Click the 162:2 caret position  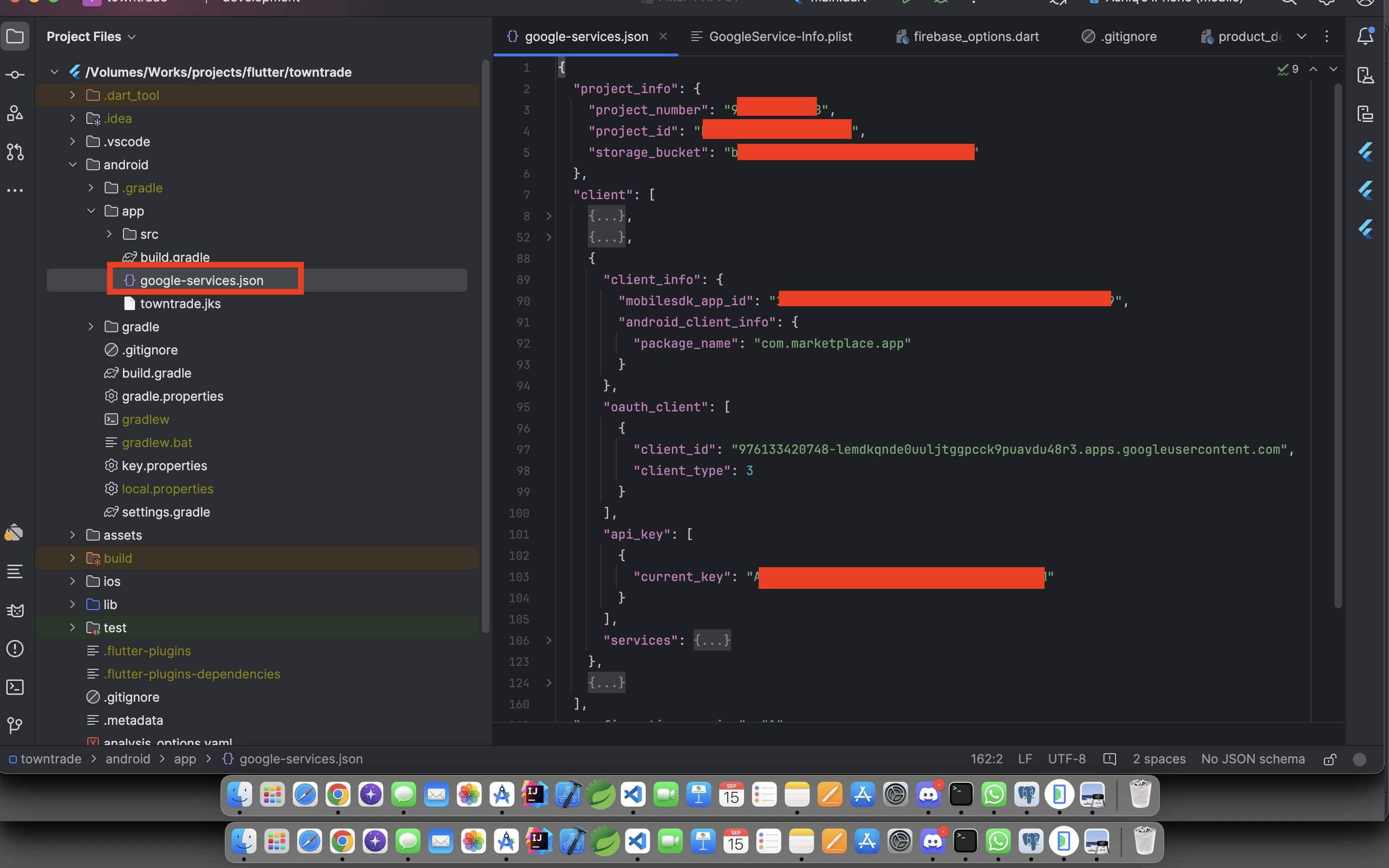pos(986,759)
